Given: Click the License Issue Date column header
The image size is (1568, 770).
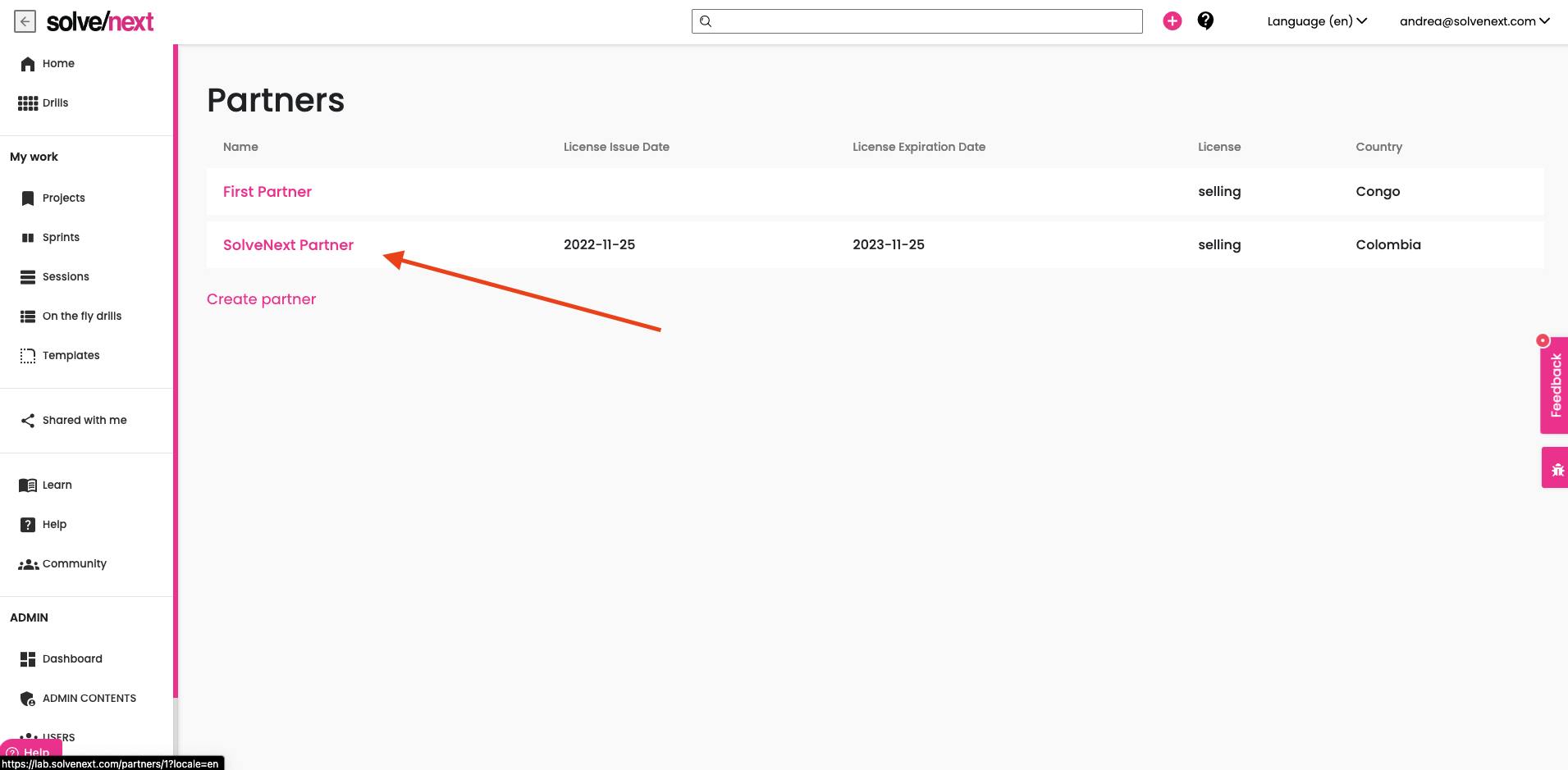Looking at the screenshot, I should (616, 147).
